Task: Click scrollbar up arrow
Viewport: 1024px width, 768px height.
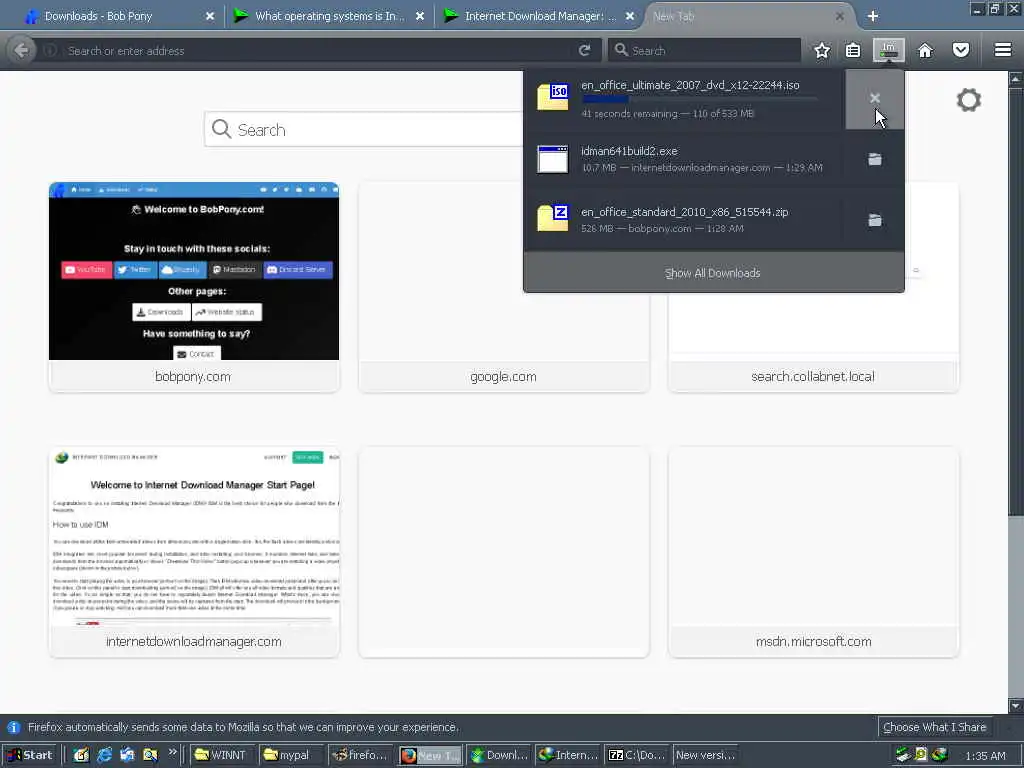Action: 1016,79
